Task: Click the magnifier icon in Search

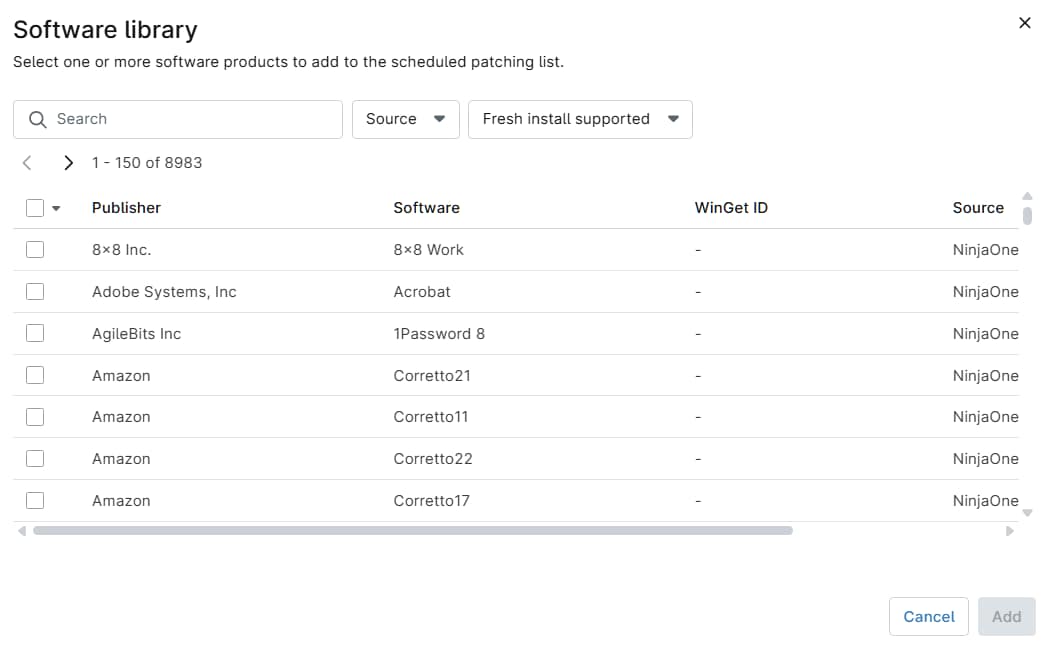Action: click(38, 119)
